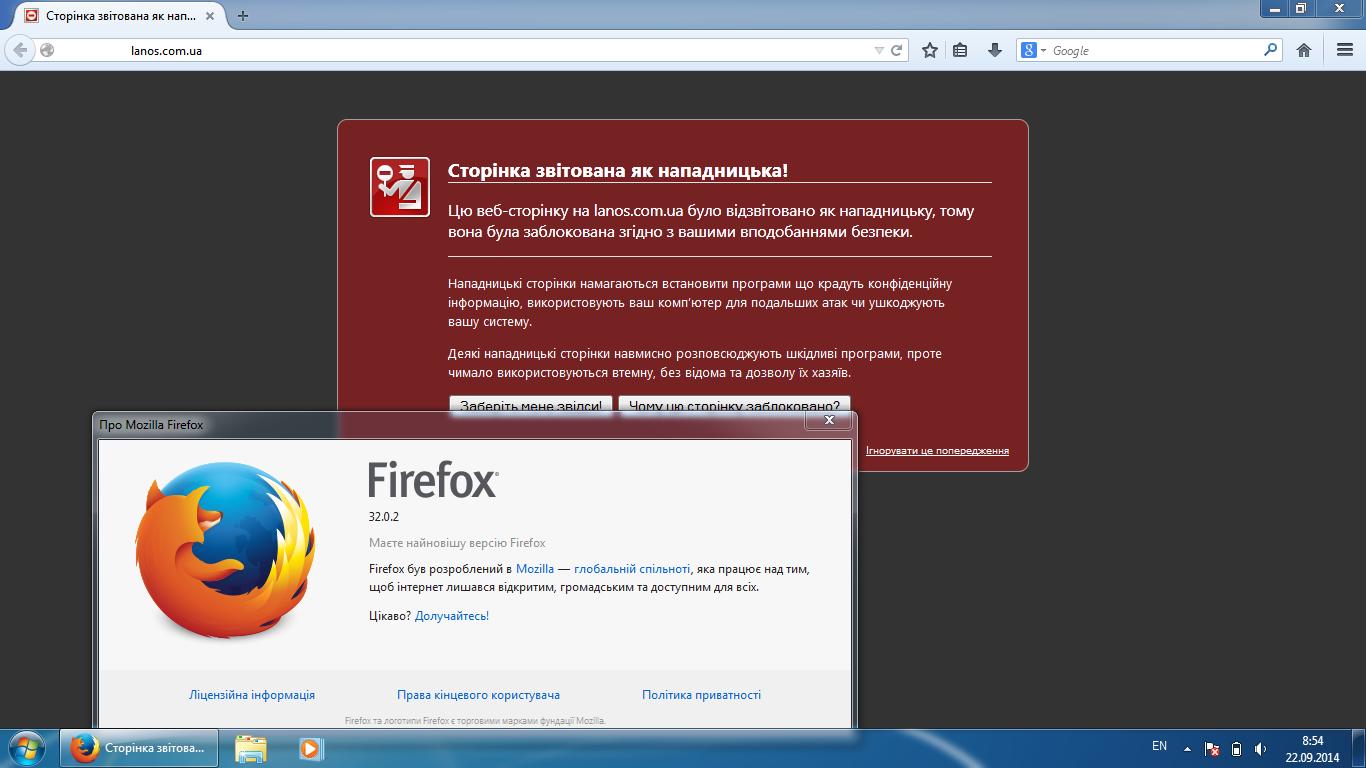The image size is (1366, 768).
Task: Click 'Заберіть мене звідси!' button
Action: point(531,405)
